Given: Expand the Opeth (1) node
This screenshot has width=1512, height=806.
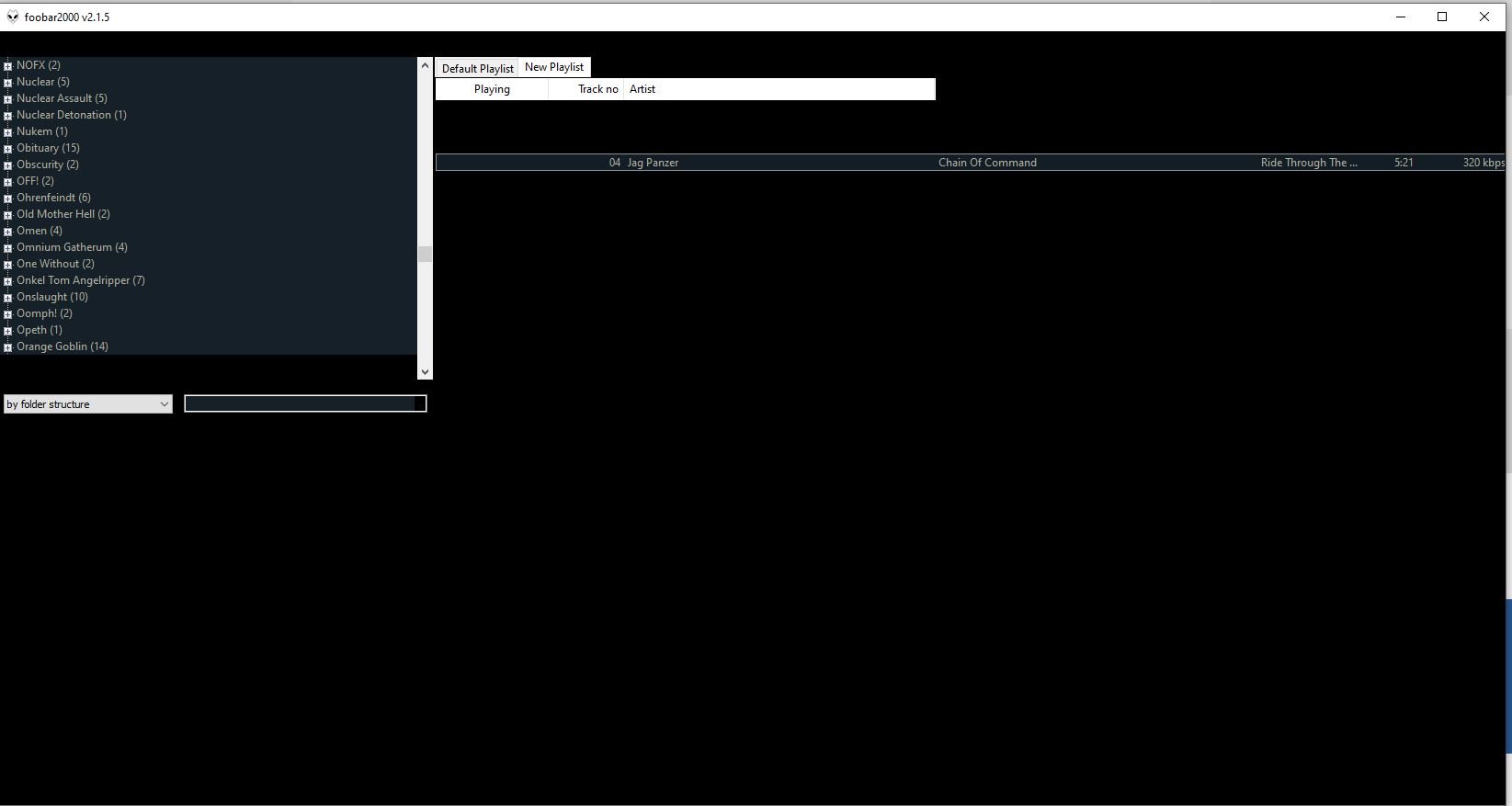Looking at the screenshot, I should click(7, 331).
